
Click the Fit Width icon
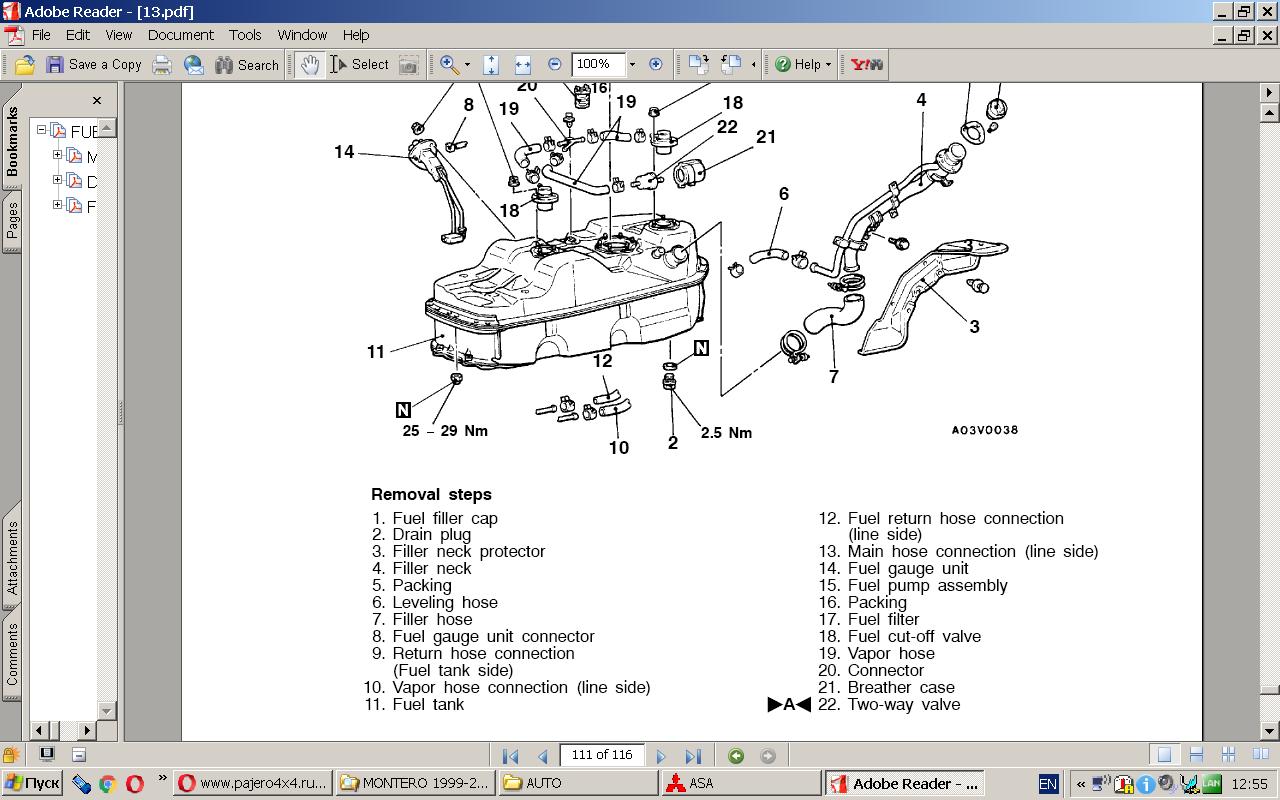522,64
